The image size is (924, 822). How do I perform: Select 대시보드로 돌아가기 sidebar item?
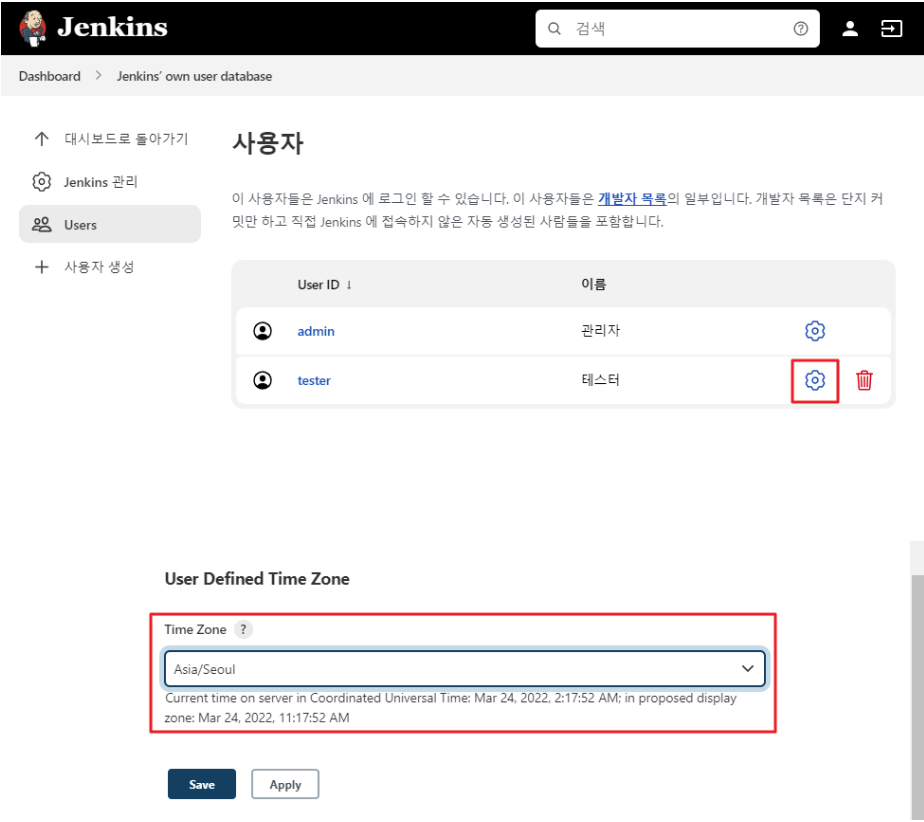click(110, 139)
